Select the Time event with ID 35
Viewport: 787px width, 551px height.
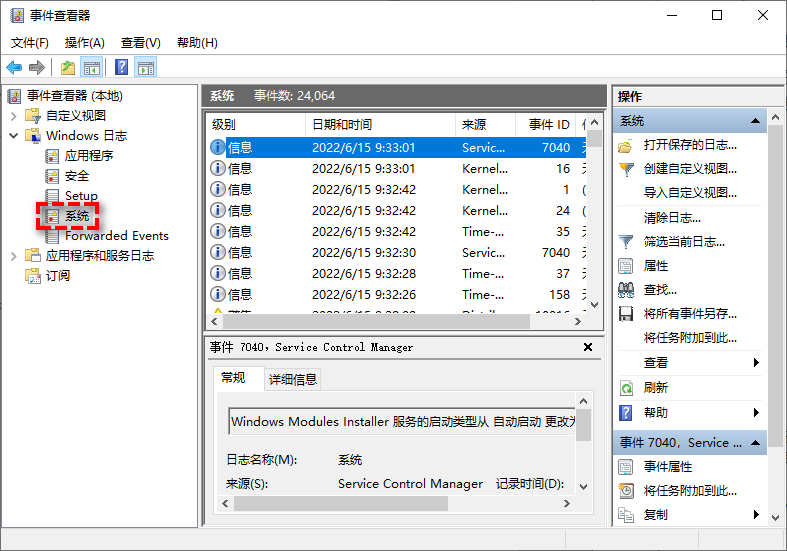[x=397, y=232]
